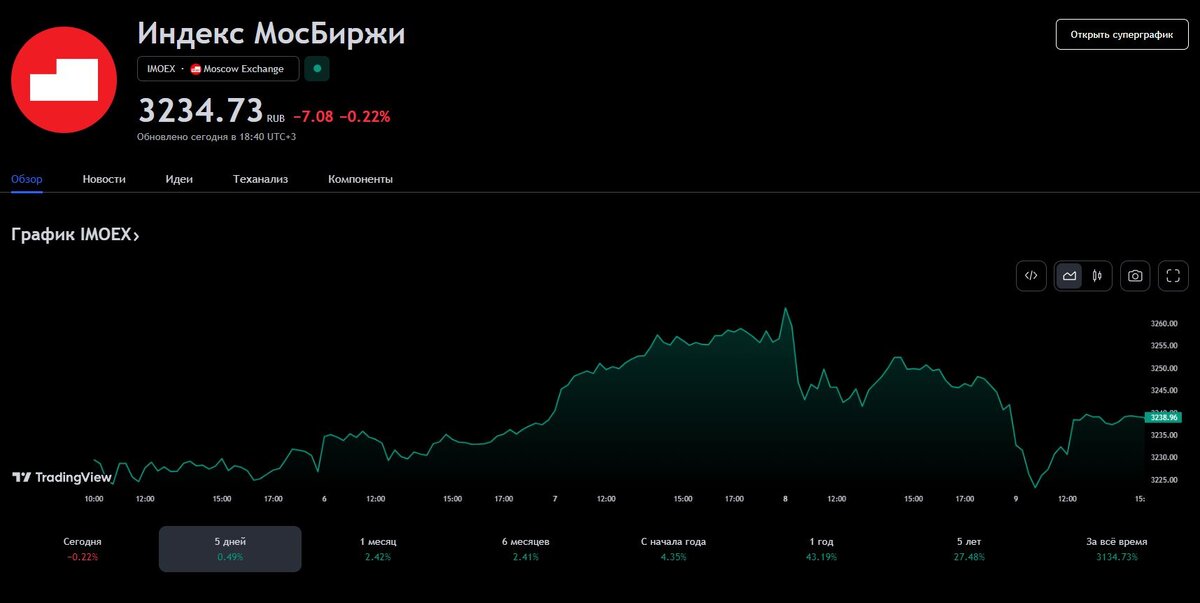The width and height of the screenshot is (1200, 603).
Task: Click the 3255.00 price axis label
Action: 1165,346
